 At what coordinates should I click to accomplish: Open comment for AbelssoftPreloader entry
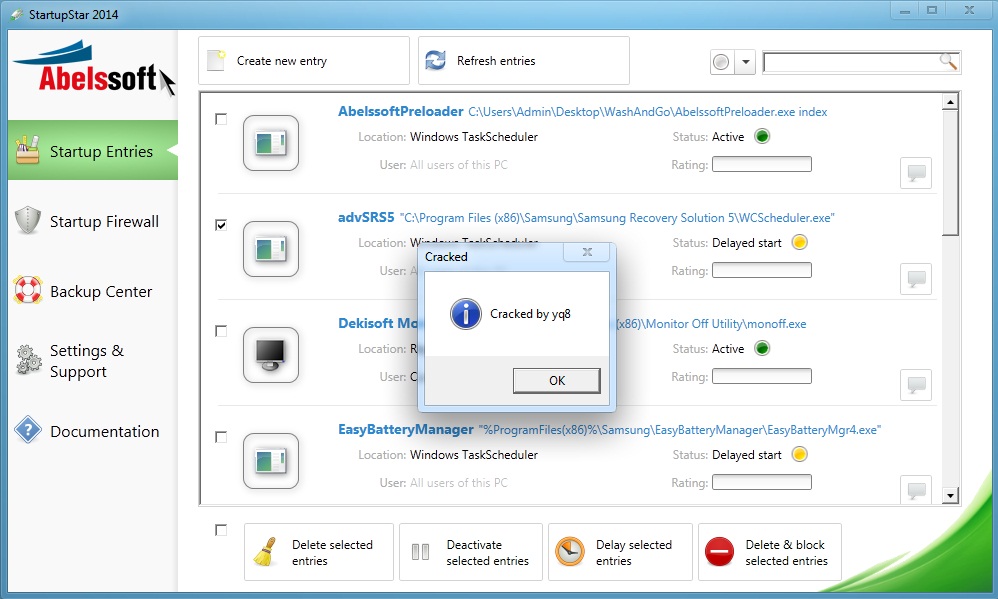click(x=916, y=173)
